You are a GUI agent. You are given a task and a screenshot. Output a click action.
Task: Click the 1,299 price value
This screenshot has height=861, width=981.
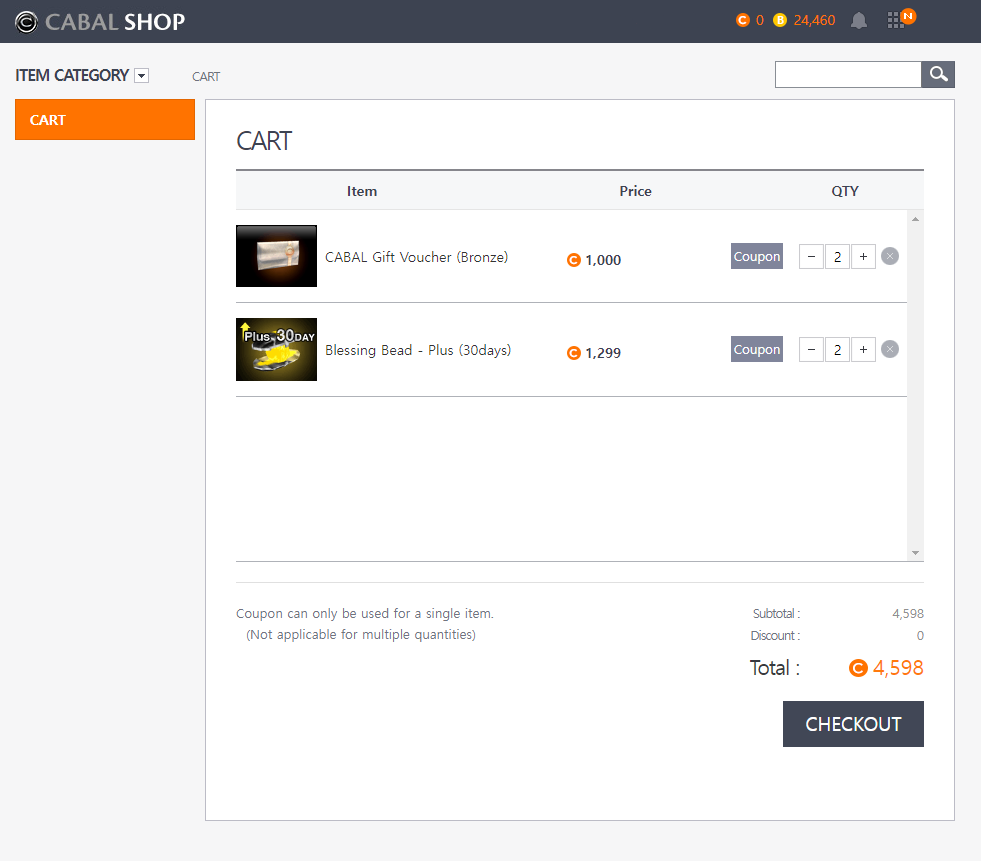[x=603, y=353]
